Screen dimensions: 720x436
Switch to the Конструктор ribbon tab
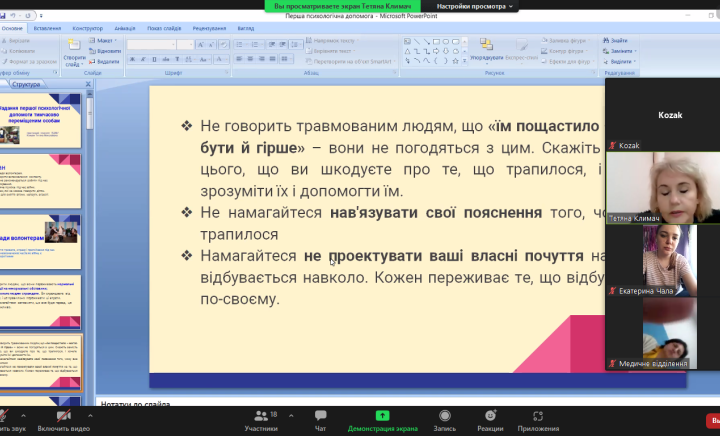point(87,28)
